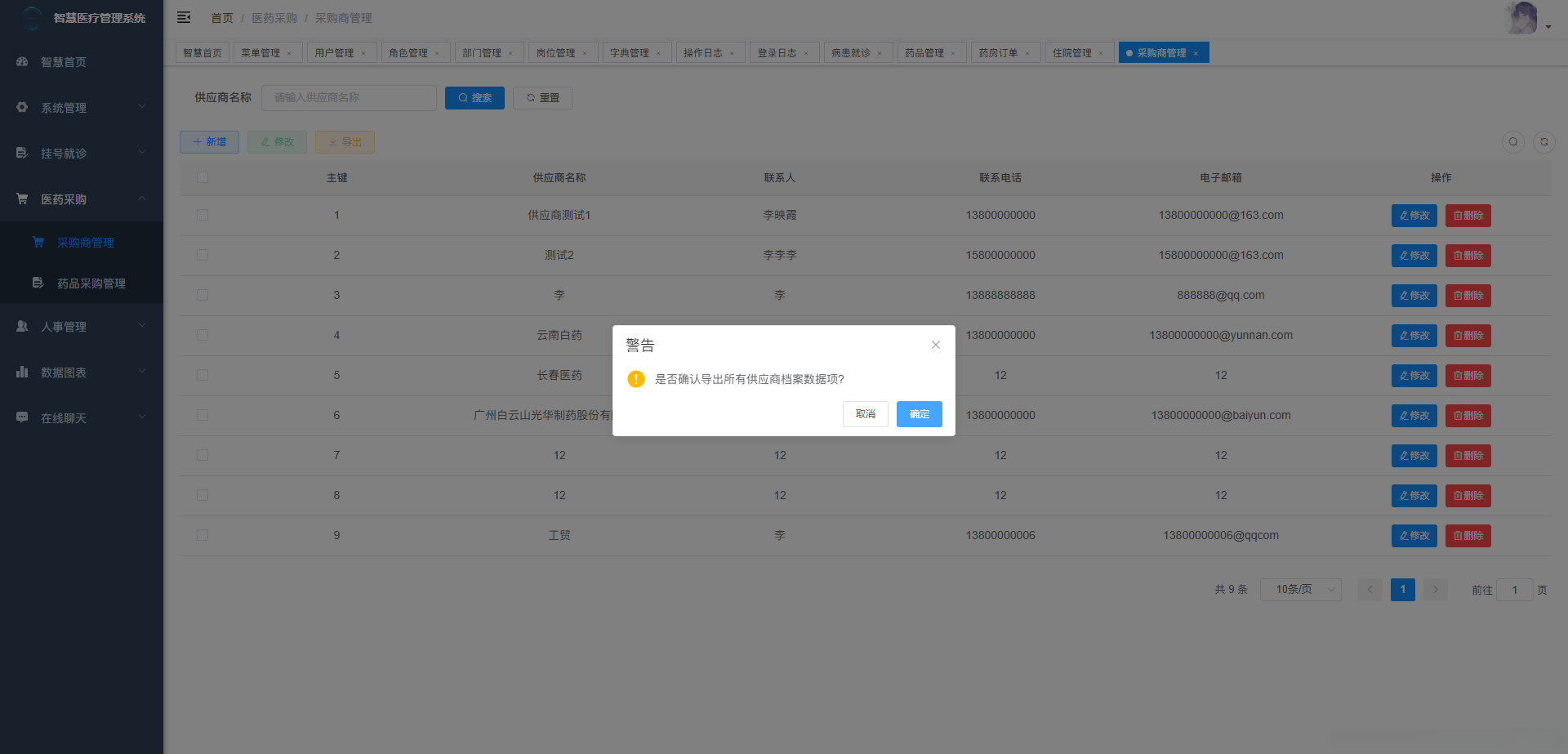The image size is (1568, 754).
Task: Open the user avatar dropdown at top right
Action: coord(1521,17)
